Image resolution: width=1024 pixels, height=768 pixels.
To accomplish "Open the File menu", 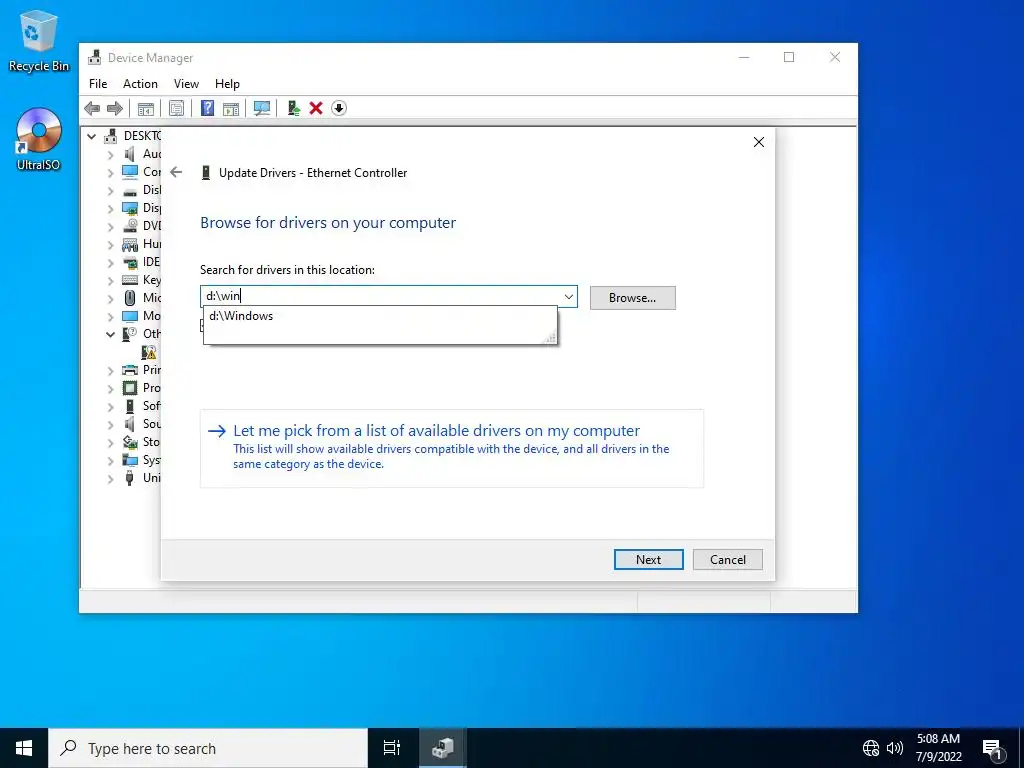I will 98,84.
